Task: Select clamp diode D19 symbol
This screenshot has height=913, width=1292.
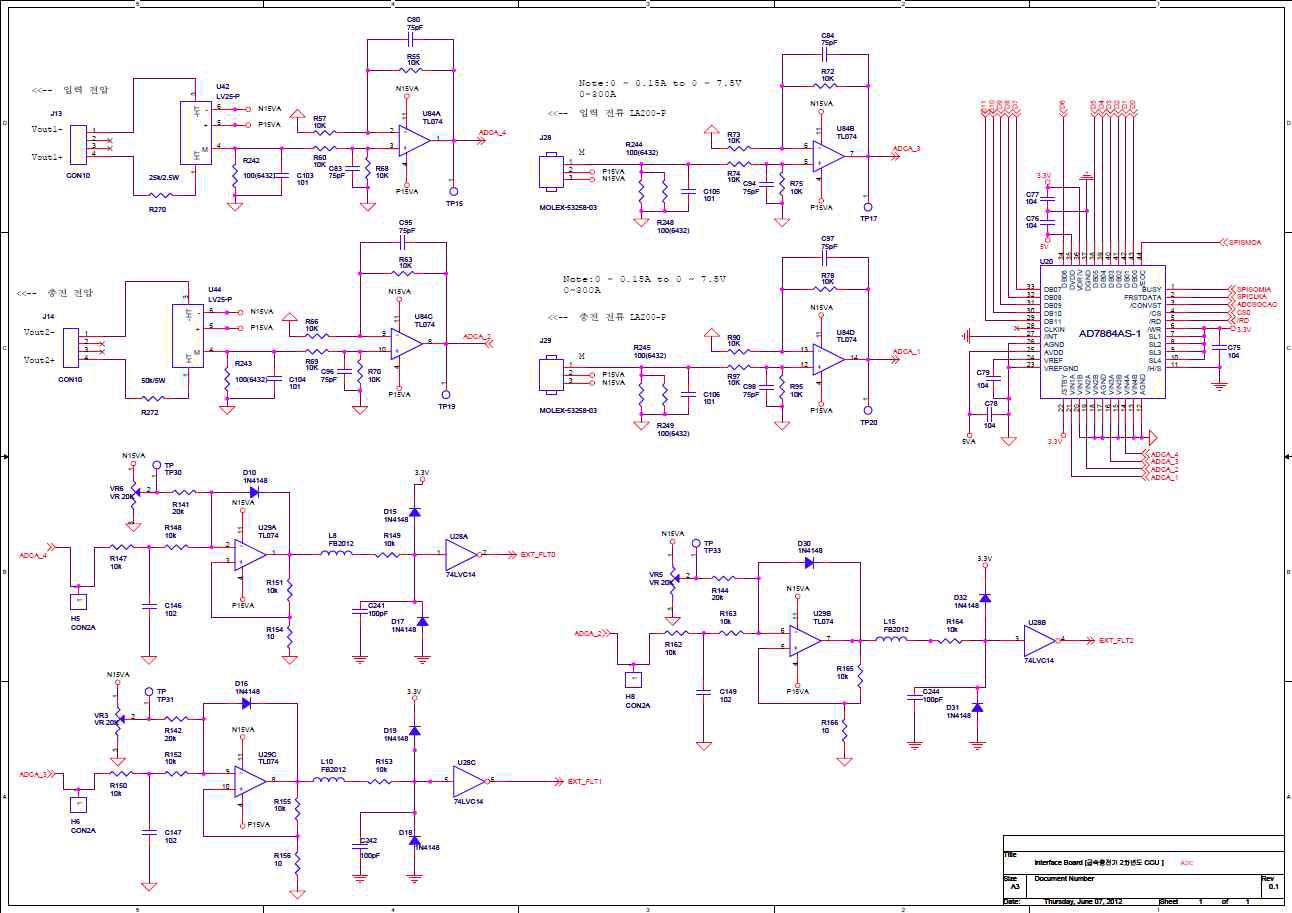Action: pyautogui.click(x=414, y=732)
